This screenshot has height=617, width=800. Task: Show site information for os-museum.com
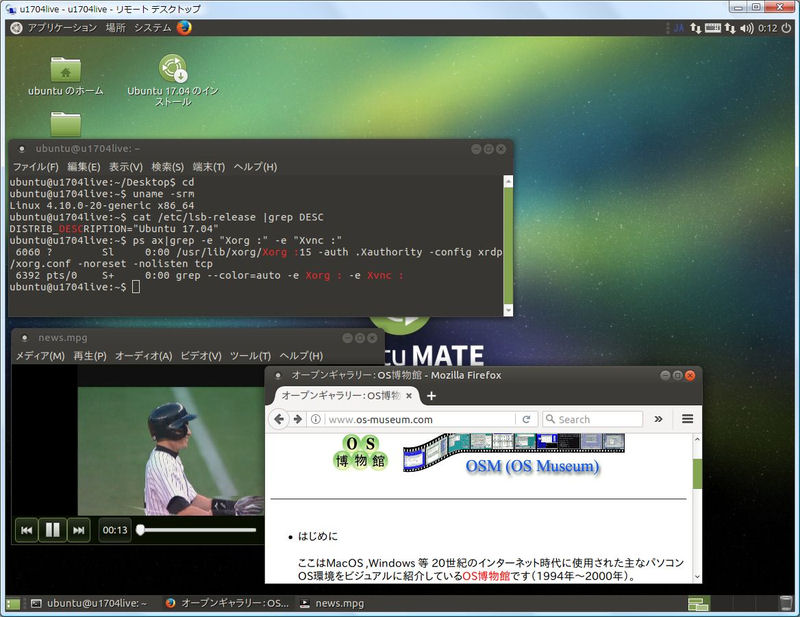316,419
